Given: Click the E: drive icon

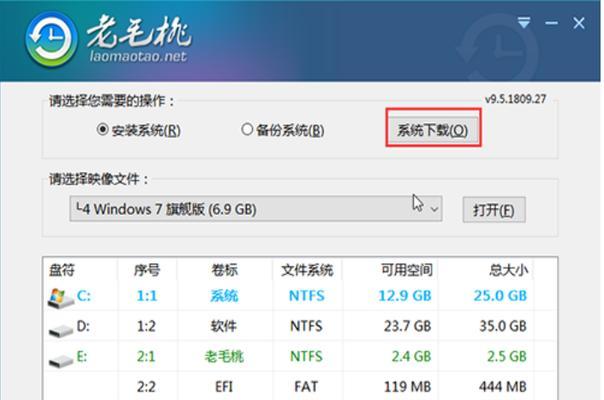Looking at the screenshot, I should coord(61,360).
